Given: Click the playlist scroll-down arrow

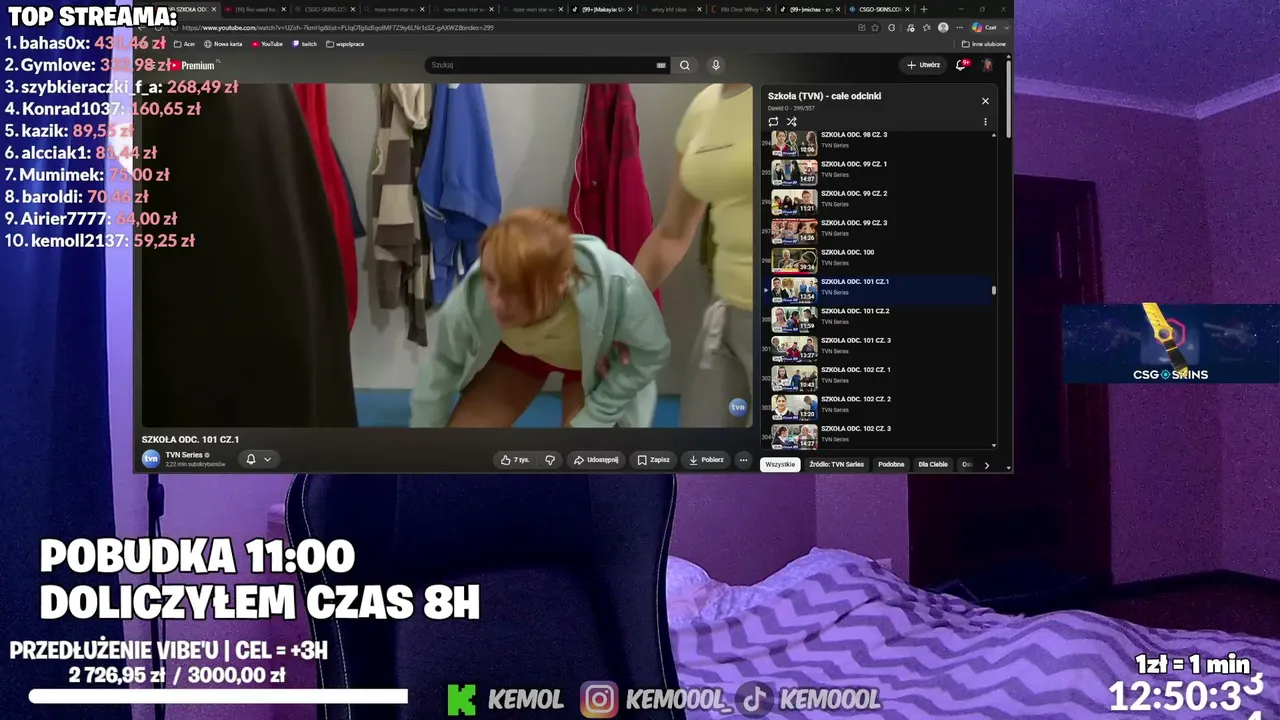Looking at the screenshot, I should pyautogui.click(x=993, y=445).
